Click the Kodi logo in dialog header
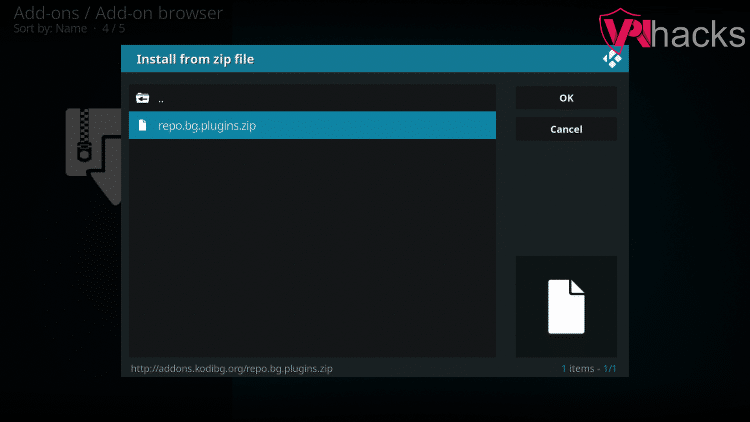750x422 pixels. (612, 59)
